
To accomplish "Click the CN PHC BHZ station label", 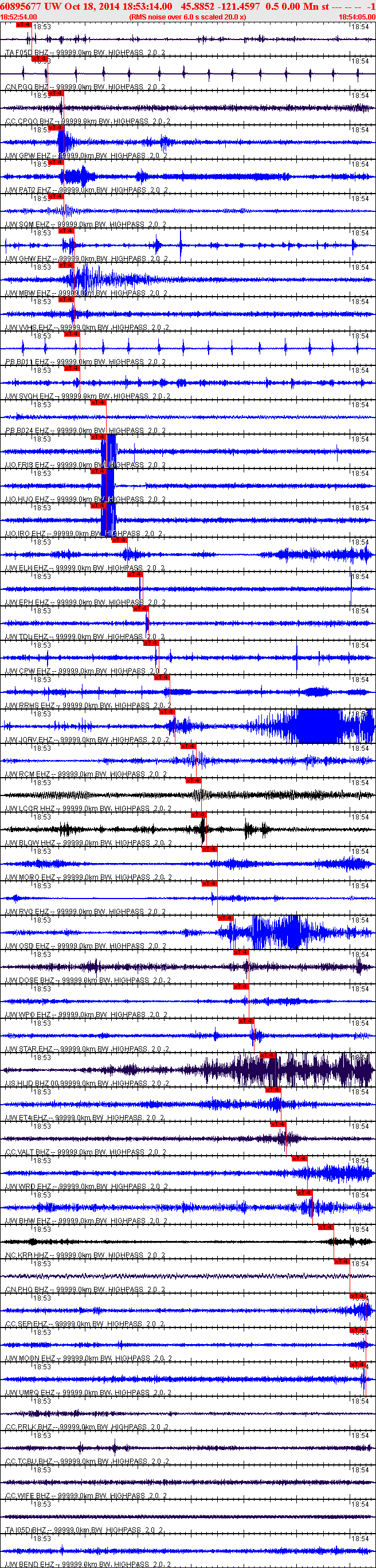I will (x=28, y=1290).
